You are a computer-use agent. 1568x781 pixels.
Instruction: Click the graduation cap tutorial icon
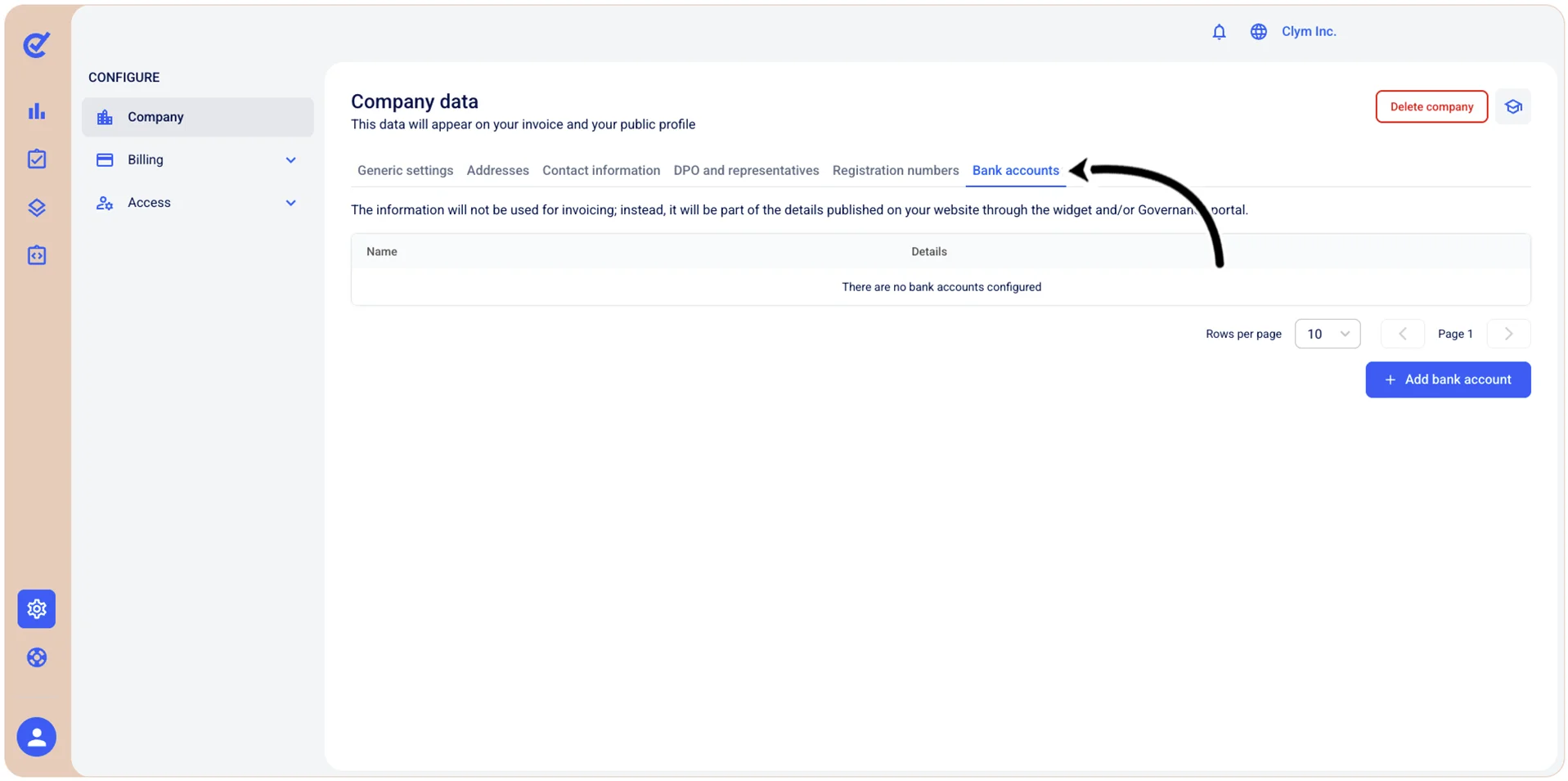(1513, 107)
